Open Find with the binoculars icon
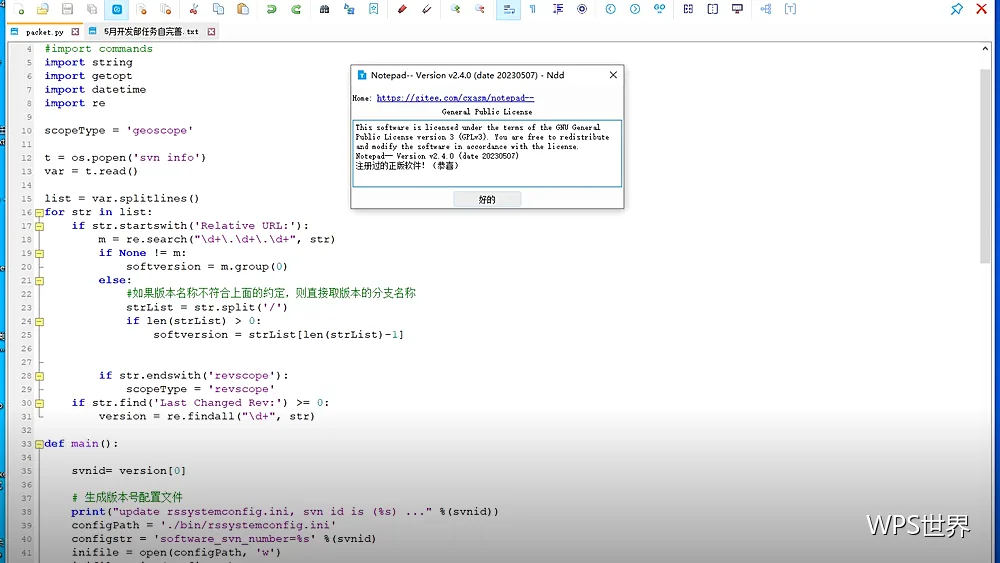Viewport: 1000px width, 563px height. point(325,9)
